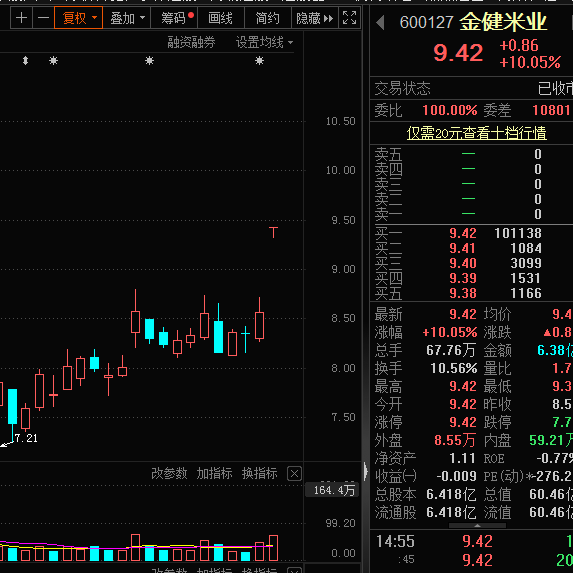Open the 叠加 dropdown
Image resolution: width=573 pixels, height=573 pixels.
tap(127, 18)
